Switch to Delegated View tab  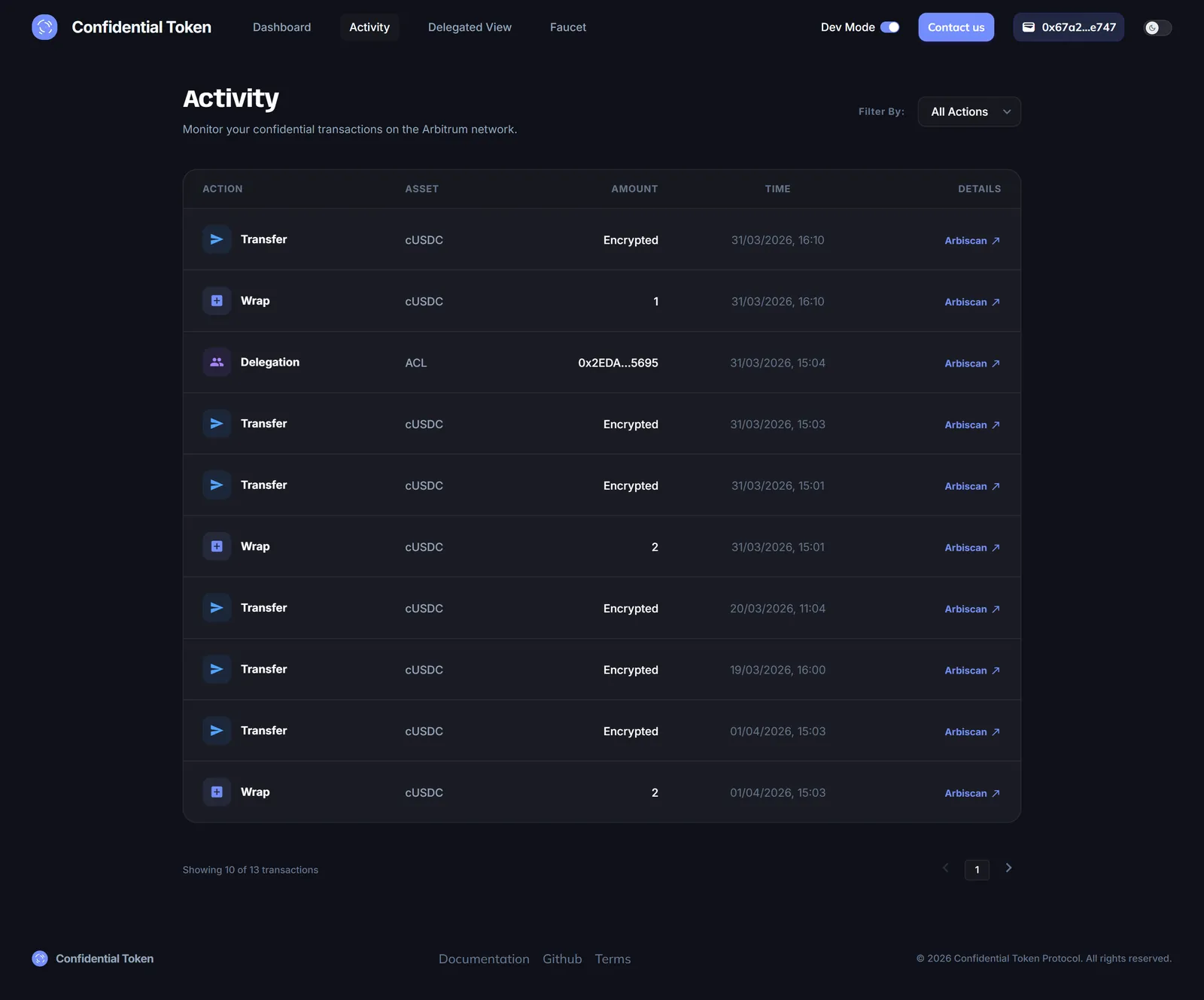click(470, 27)
